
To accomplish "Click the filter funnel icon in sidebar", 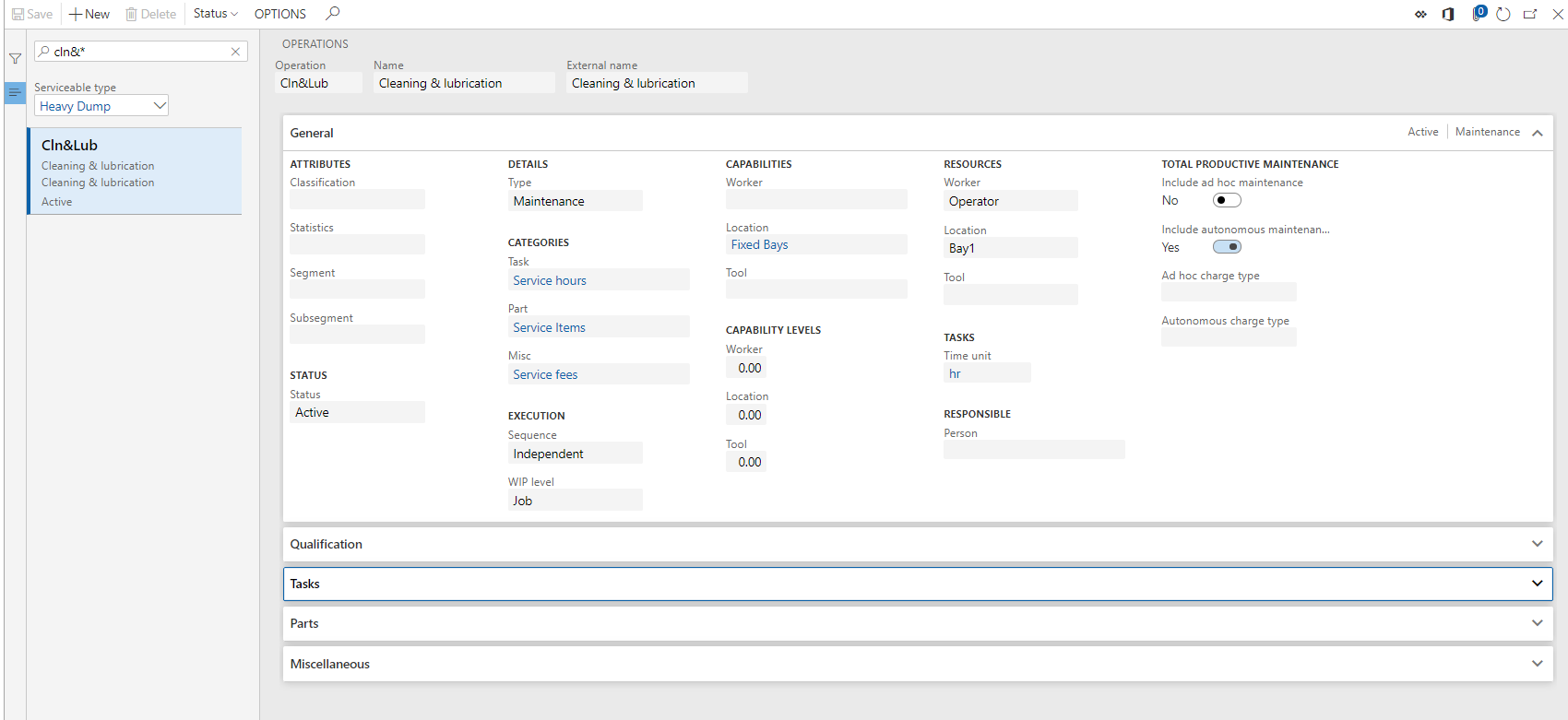I will (x=15, y=58).
